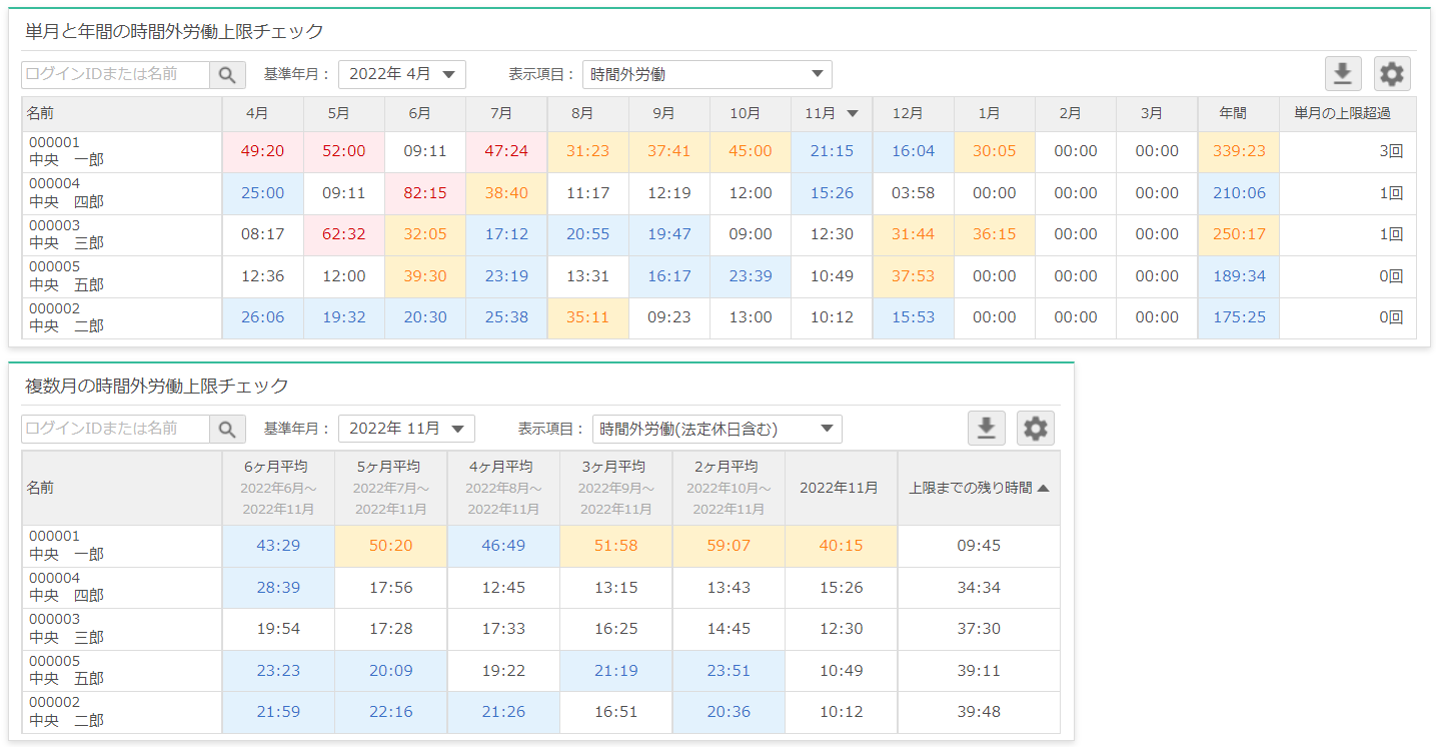Click the search magnifier in the bottom panel
This screenshot has width=1436, height=747.
227,429
